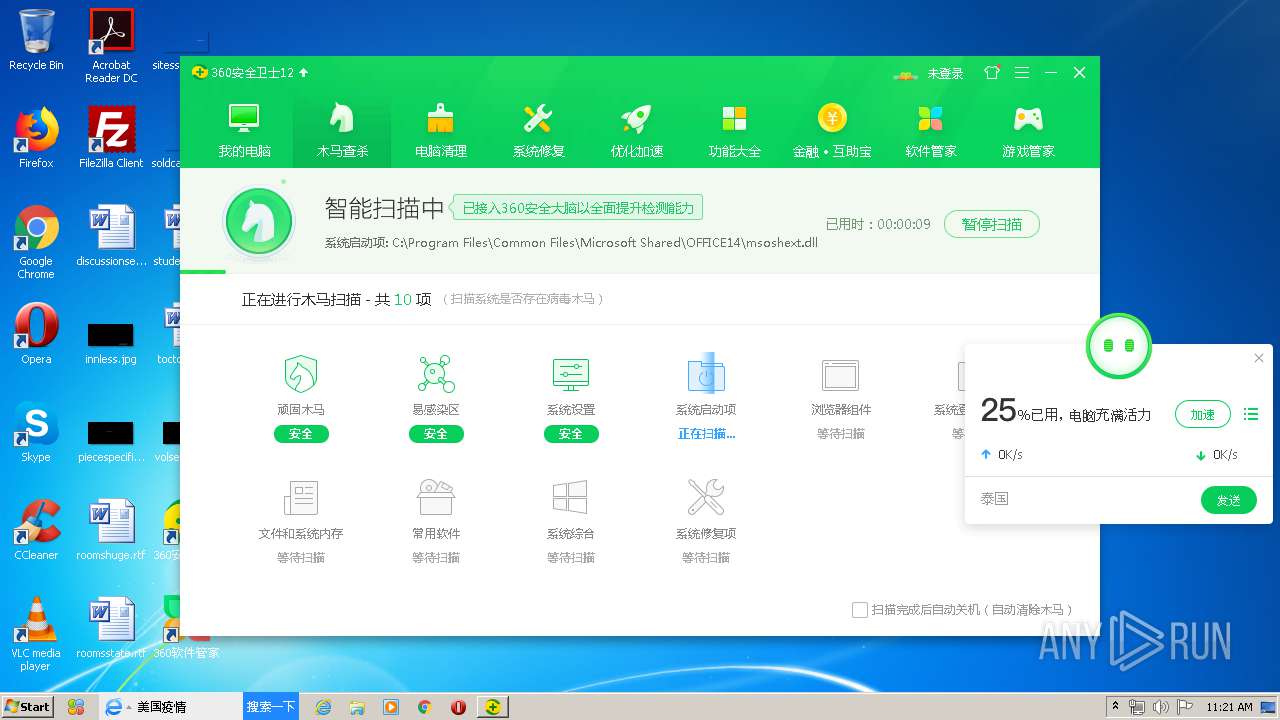Click 未登录 login link
Screen dimensions: 1280x720
(945, 73)
